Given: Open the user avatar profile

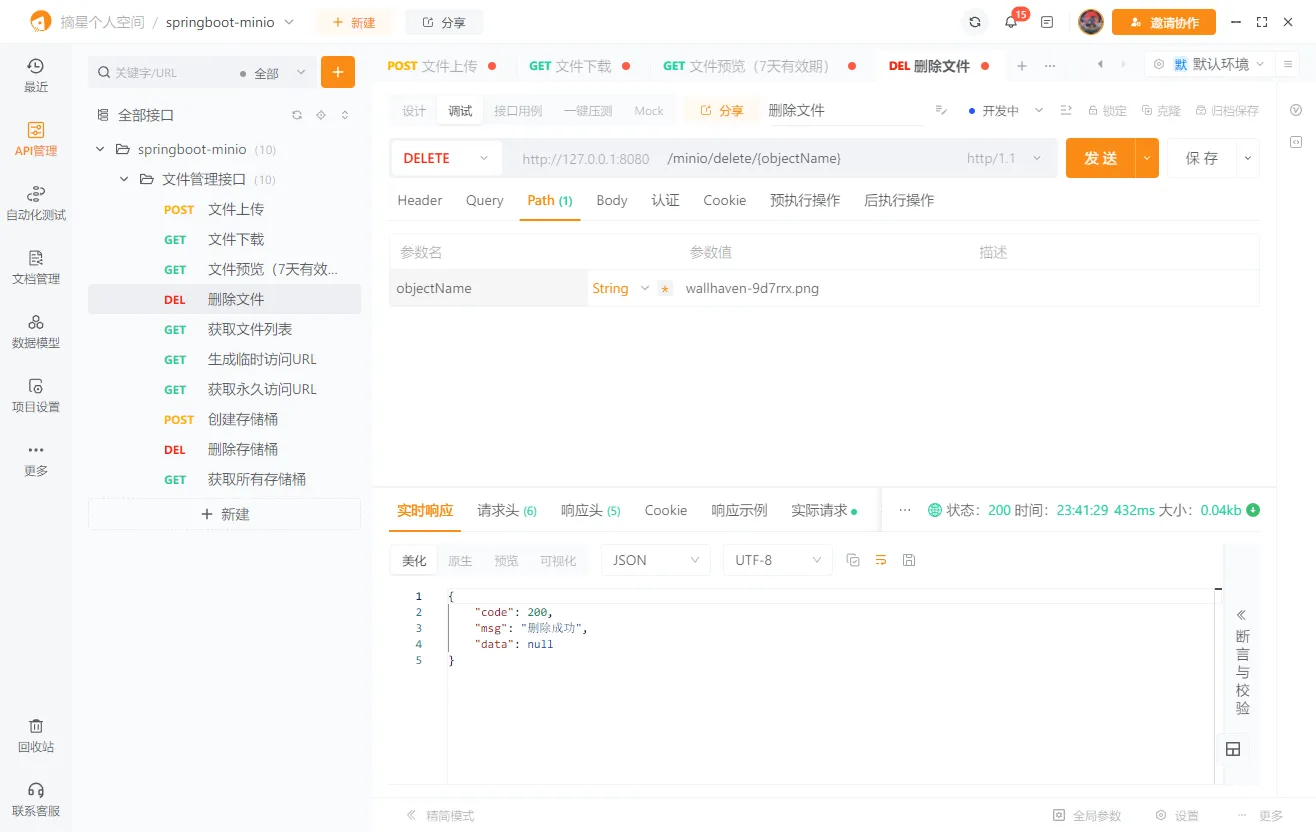Looking at the screenshot, I should (1091, 22).
